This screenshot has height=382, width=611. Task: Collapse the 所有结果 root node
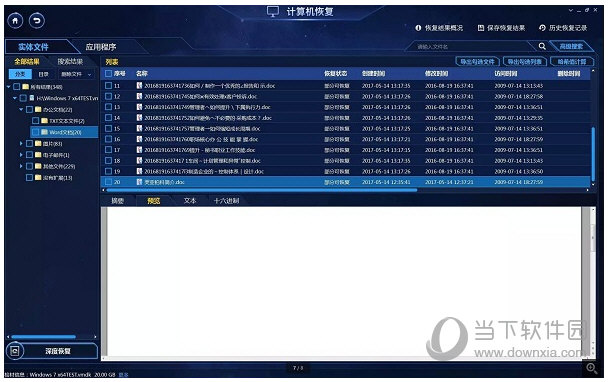pos(9,87)
